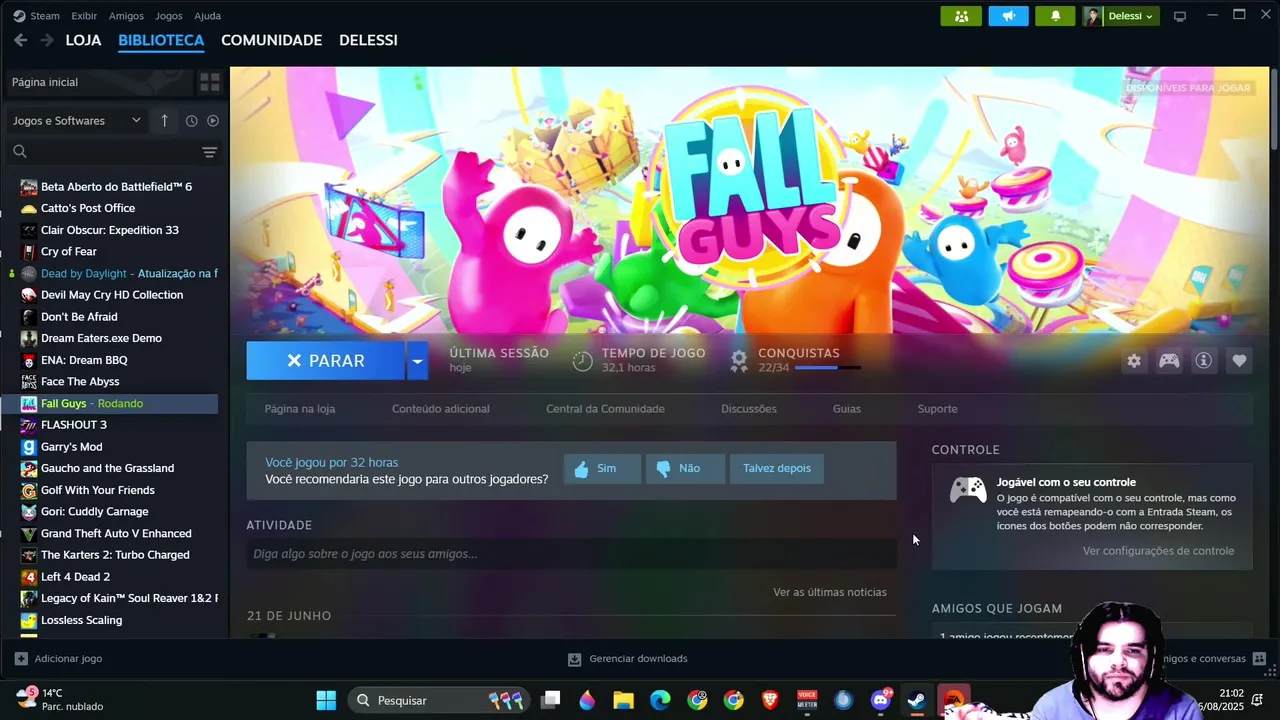Open friends and chat icon at bottom
Viewport: 1280px width, 720px height.
pos(1259,659)
